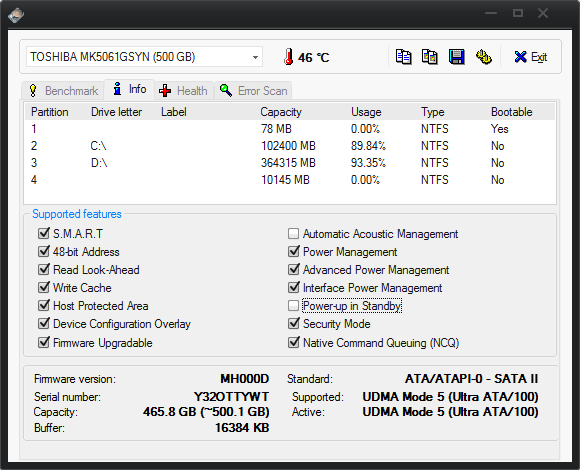Click the 46 °C temperature reading
The height and width of the screenshot is (470, 580).
313,57
